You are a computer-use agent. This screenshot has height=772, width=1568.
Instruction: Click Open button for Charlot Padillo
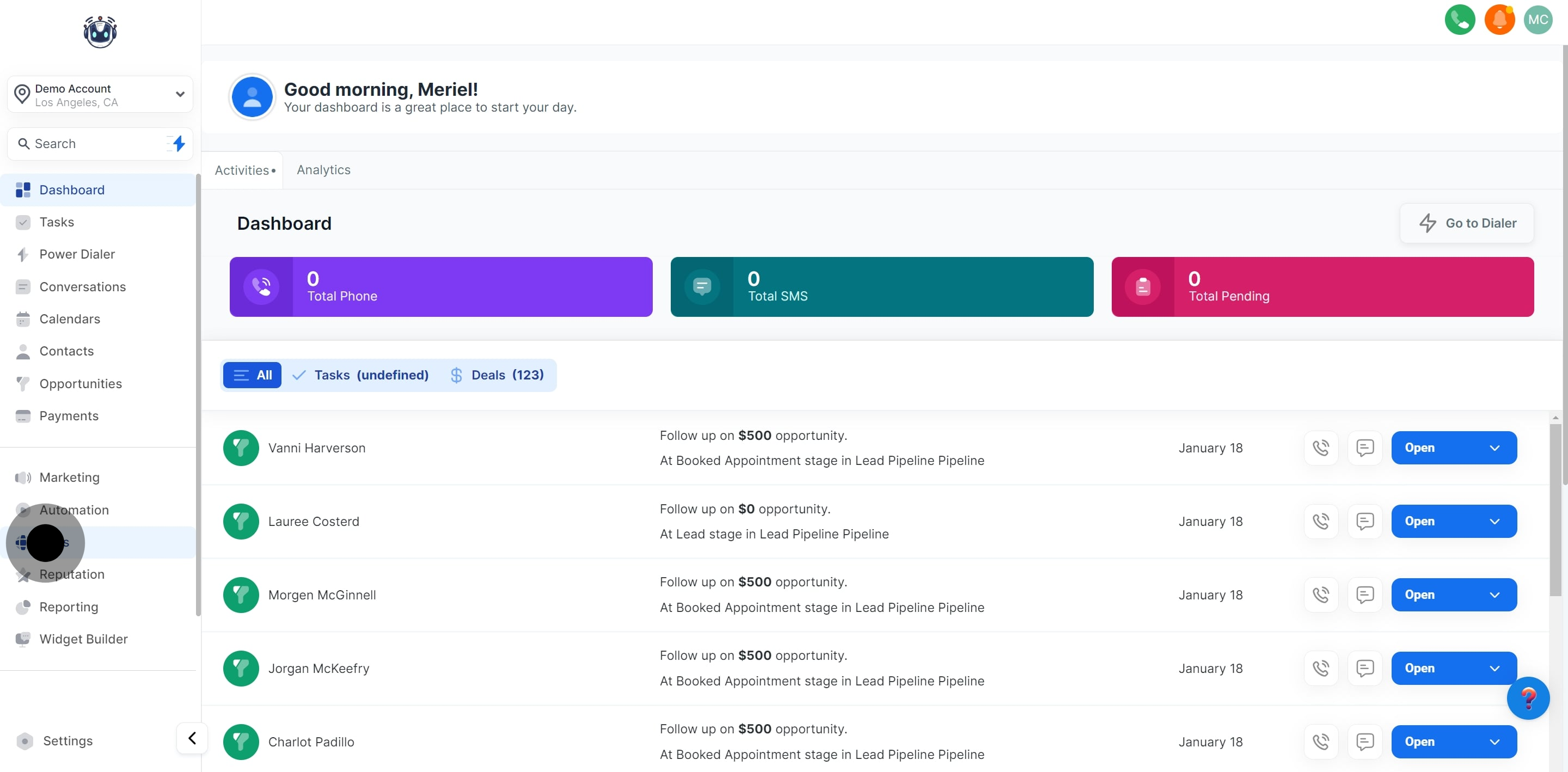(x=1420, y=742)
